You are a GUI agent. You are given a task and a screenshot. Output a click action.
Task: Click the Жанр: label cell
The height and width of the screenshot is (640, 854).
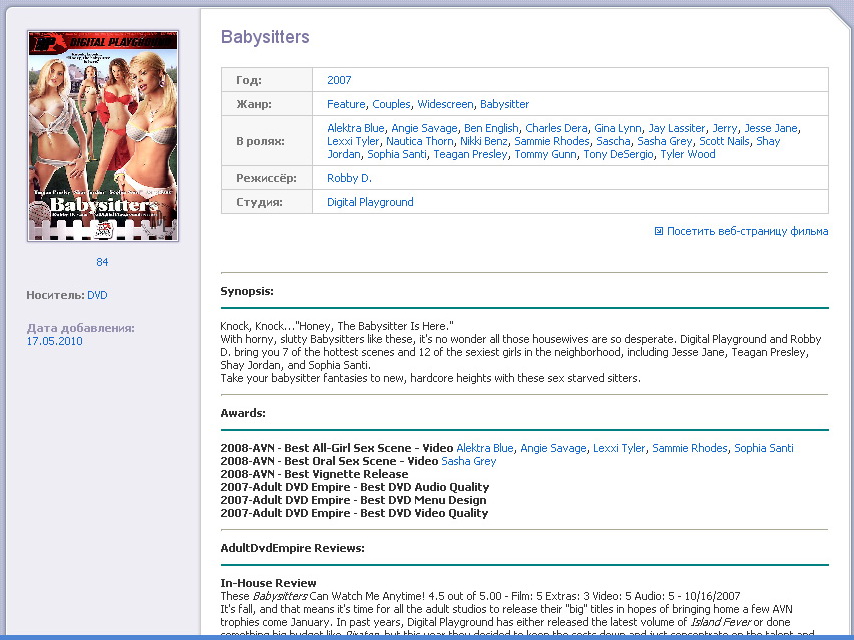point(267,104)
